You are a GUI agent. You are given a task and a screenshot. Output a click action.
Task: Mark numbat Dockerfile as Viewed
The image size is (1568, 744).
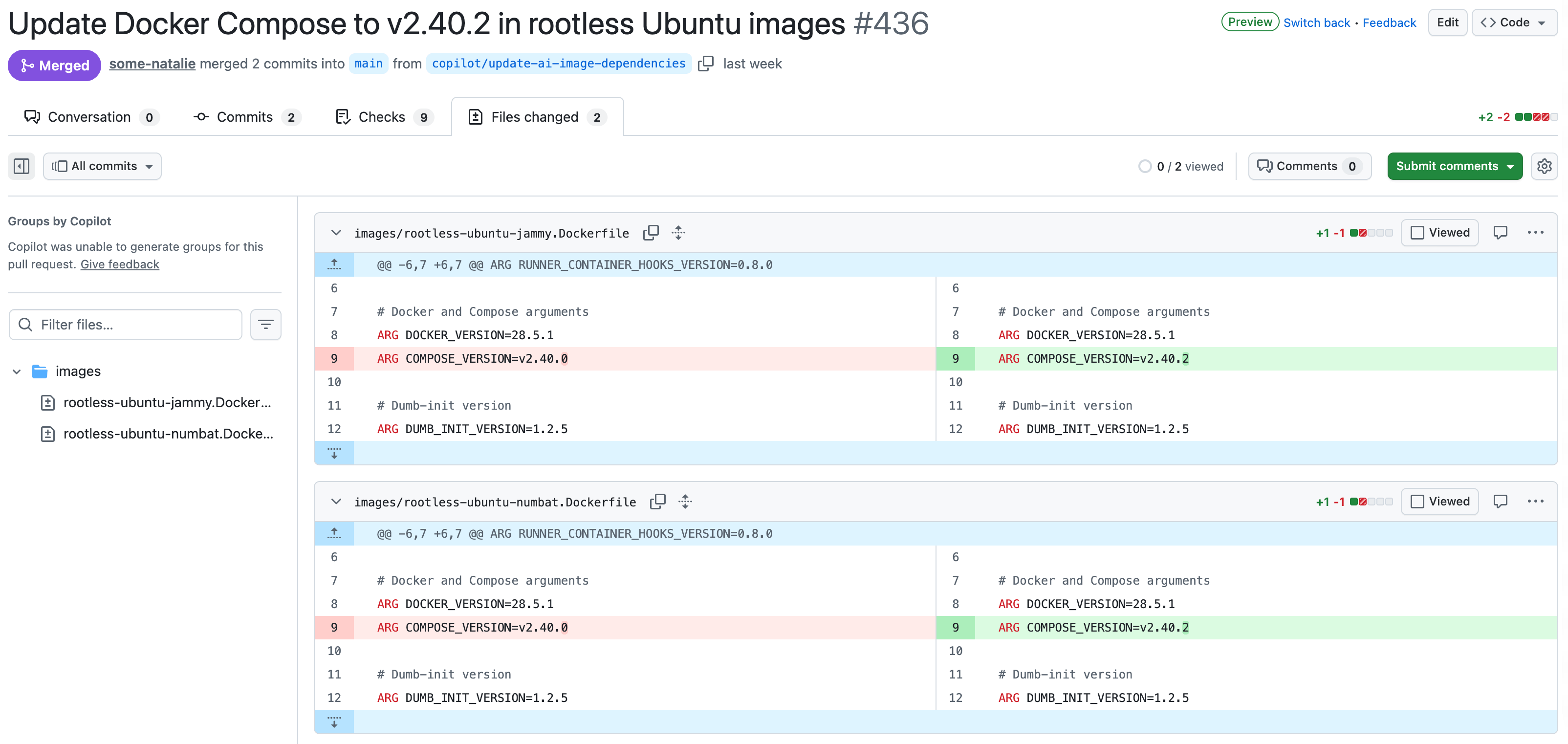(x=1439, y=502)
